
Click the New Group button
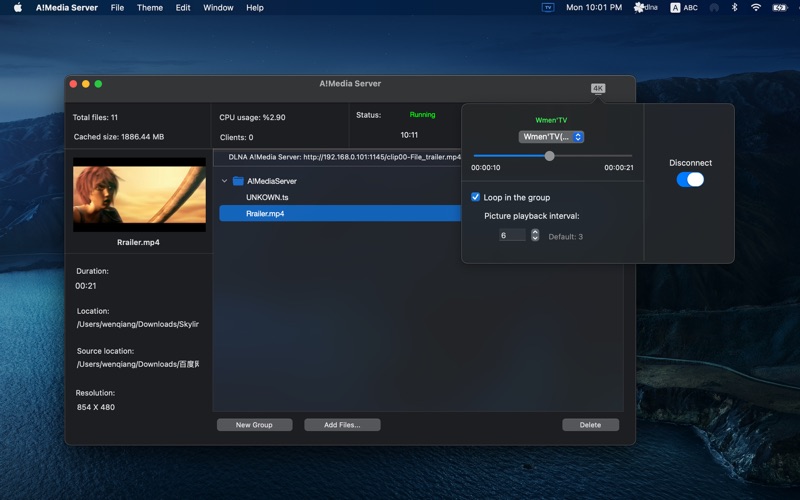click(x=254, y=425)
